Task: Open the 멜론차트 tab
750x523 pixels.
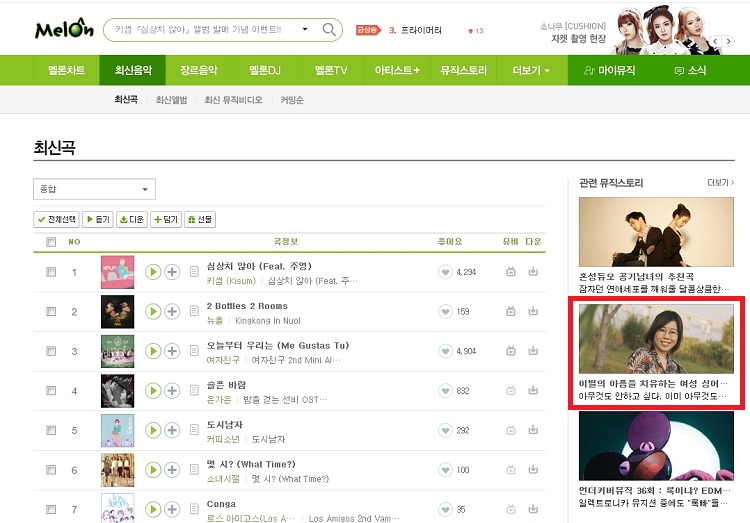Action: click(66, 70)
